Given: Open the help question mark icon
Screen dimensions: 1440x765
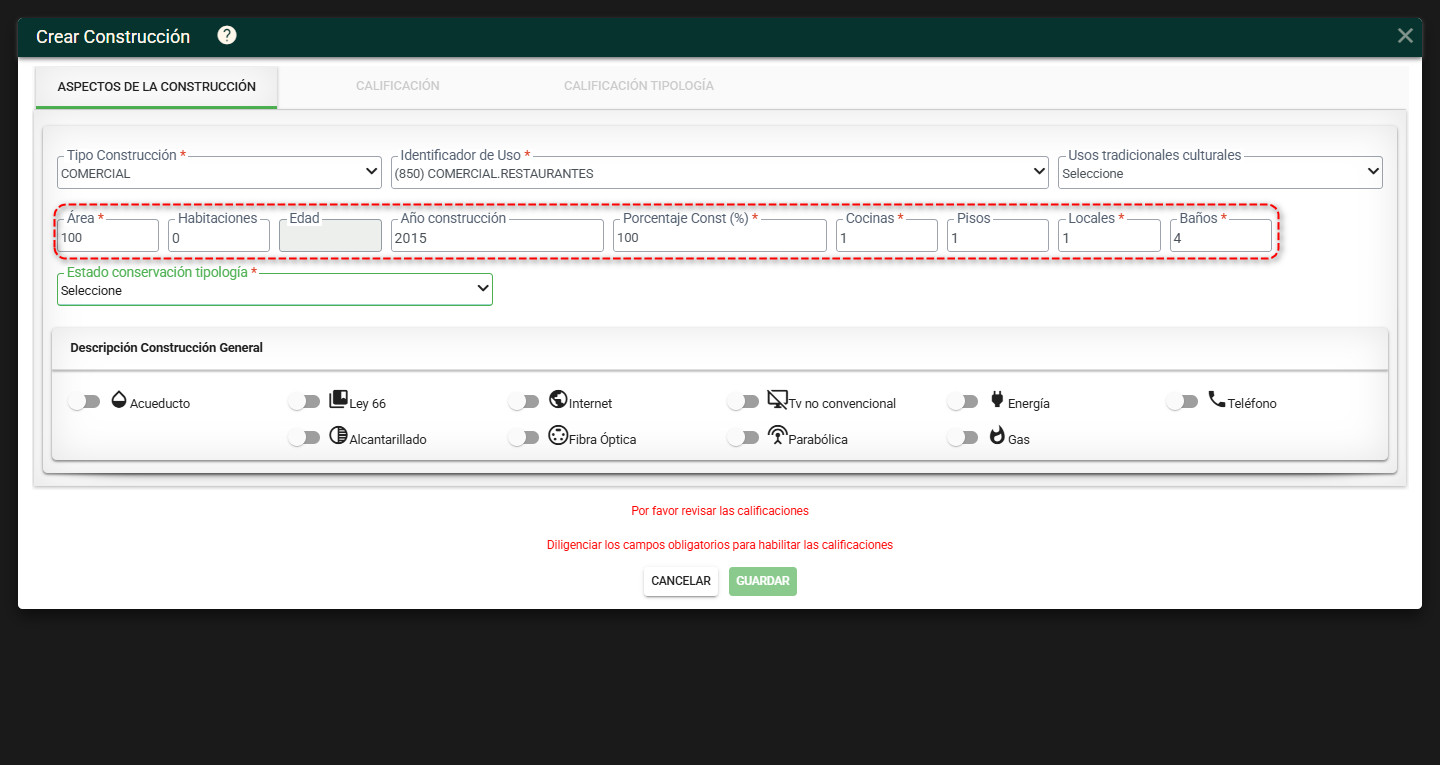Looking at the screenshot, I should pyautogui.click(x=227, y=36).
